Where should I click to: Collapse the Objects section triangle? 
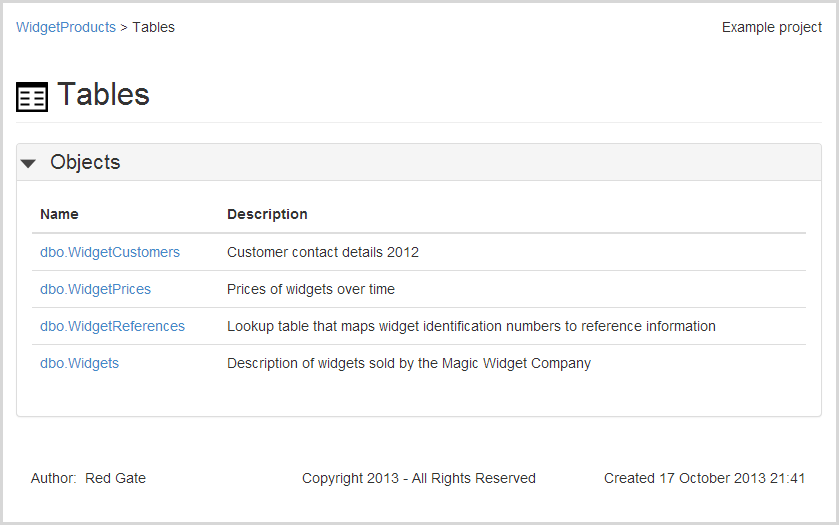point(28,163)
